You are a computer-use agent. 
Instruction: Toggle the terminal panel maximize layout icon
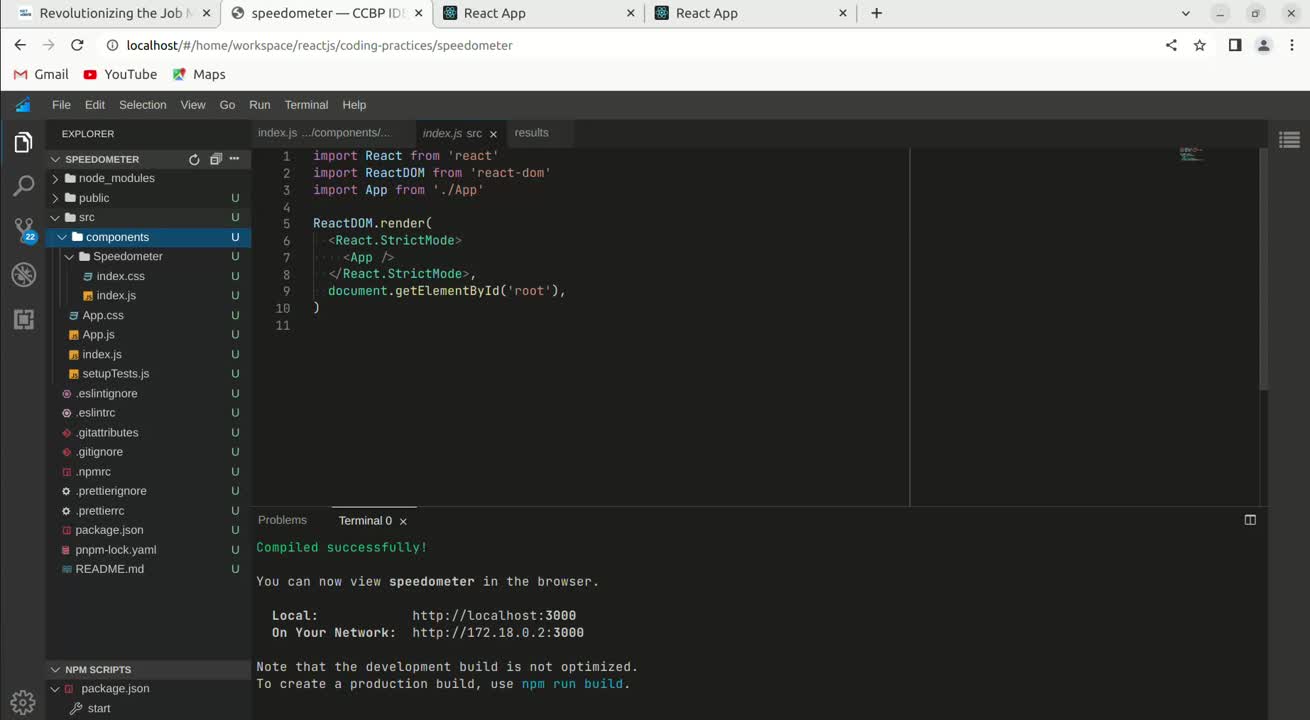click(x=1249, y=520)
